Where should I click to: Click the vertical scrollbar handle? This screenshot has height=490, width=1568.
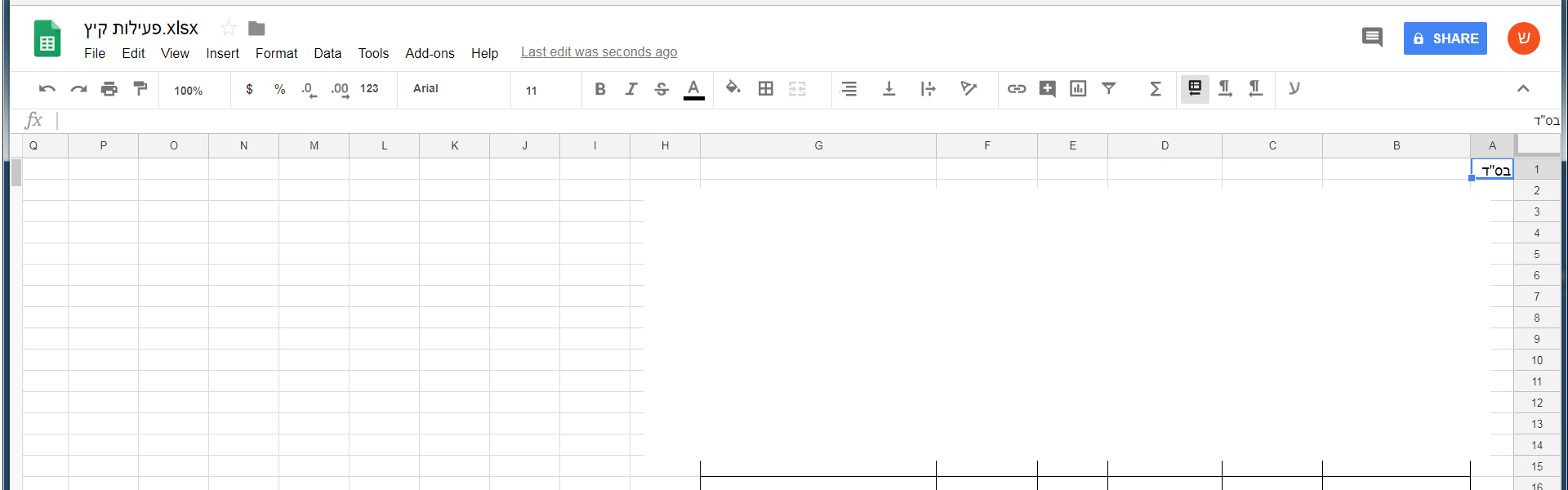(16, 173)
